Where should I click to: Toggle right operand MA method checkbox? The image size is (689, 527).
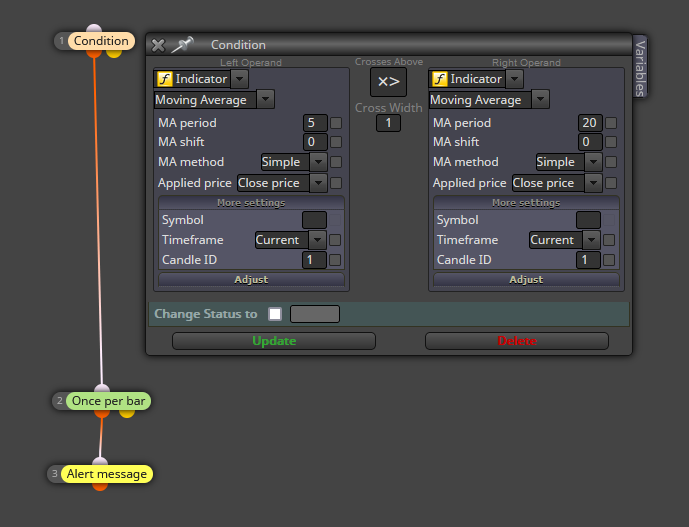click(611, 162)
